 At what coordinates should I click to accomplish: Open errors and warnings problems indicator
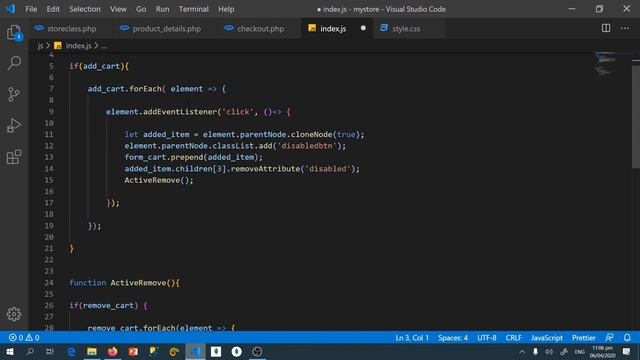click(x=24, y=338)
